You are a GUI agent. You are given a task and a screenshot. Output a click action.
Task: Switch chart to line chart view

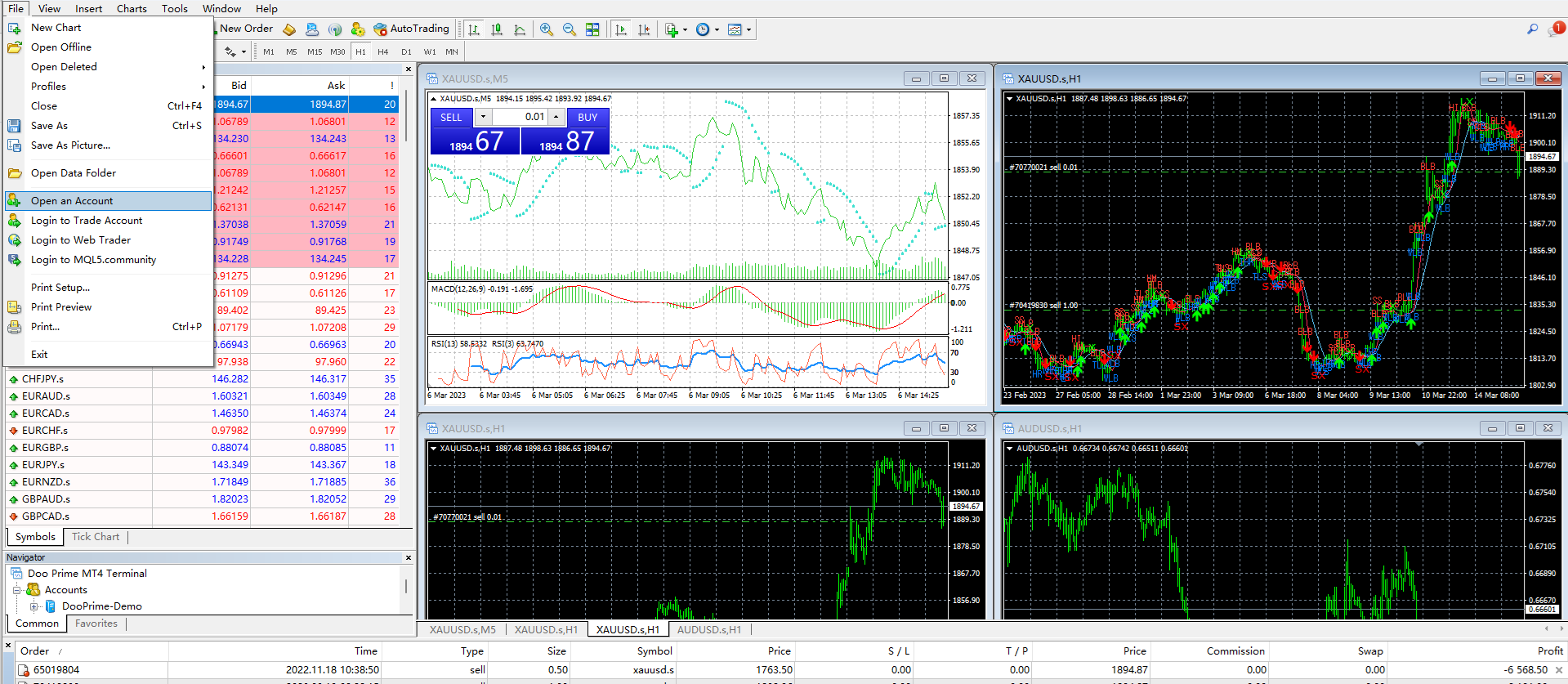(520, 29)
